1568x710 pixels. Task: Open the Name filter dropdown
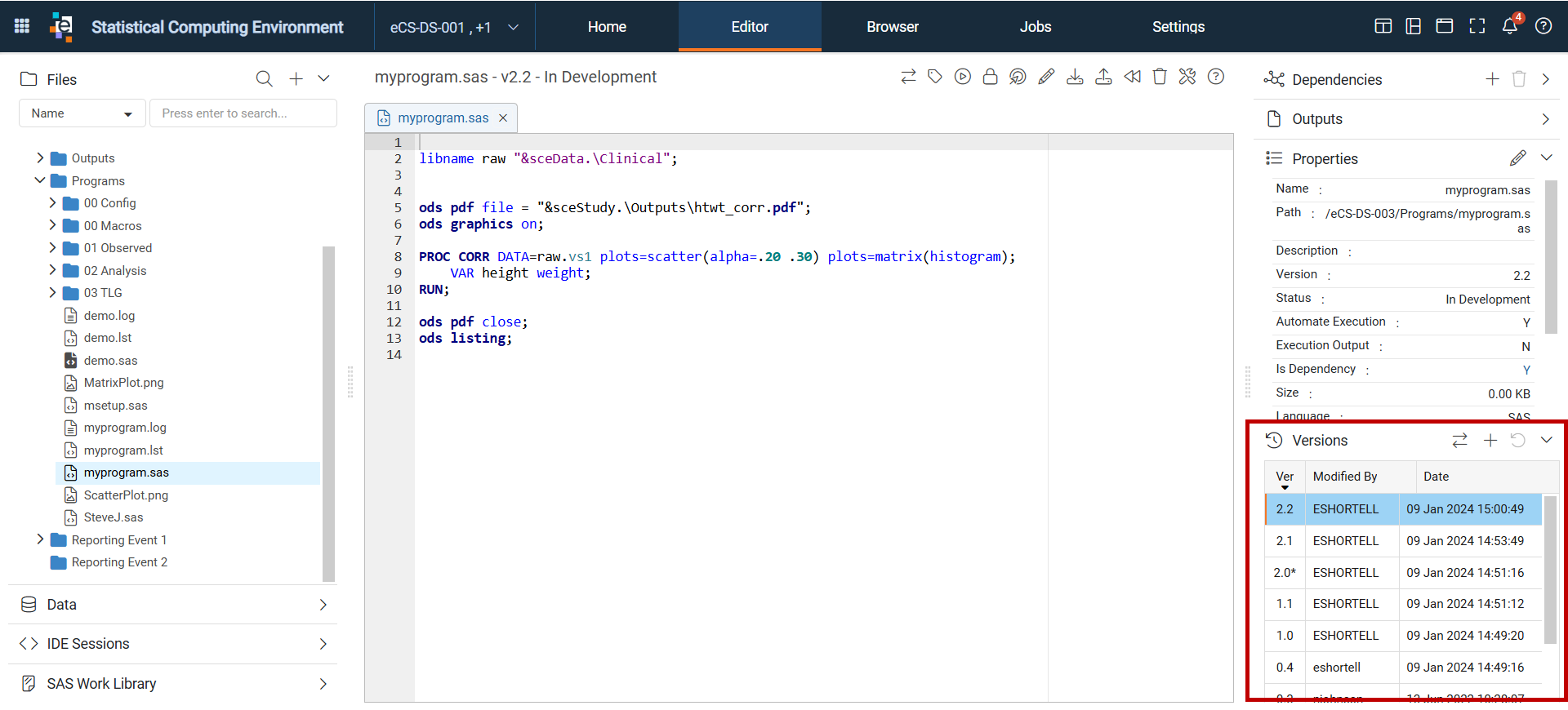tap(82, 113)
